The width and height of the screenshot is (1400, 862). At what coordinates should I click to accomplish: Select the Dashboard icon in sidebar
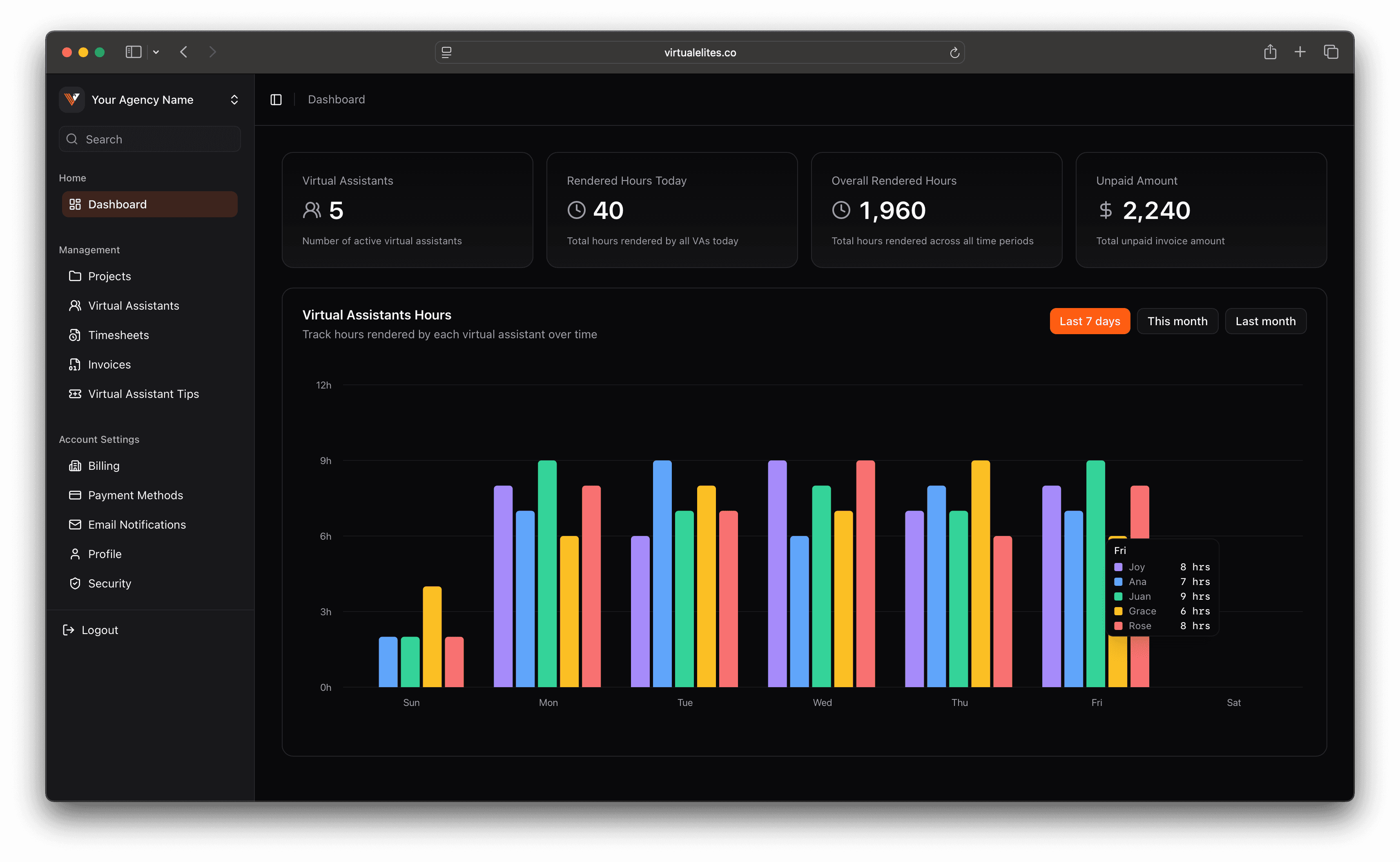click(76, 203)
